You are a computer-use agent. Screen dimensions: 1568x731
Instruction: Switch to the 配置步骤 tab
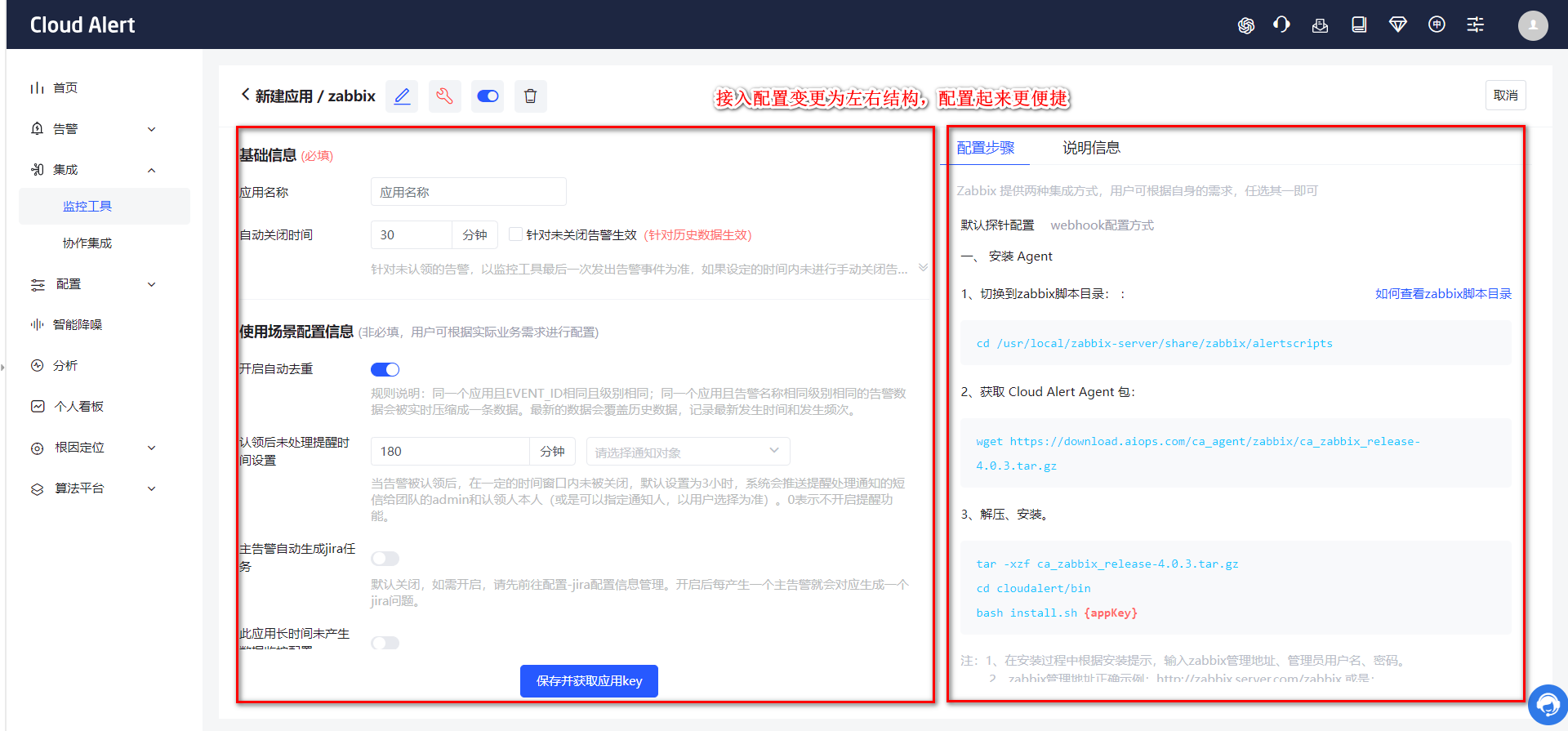(x=985, y=148)
